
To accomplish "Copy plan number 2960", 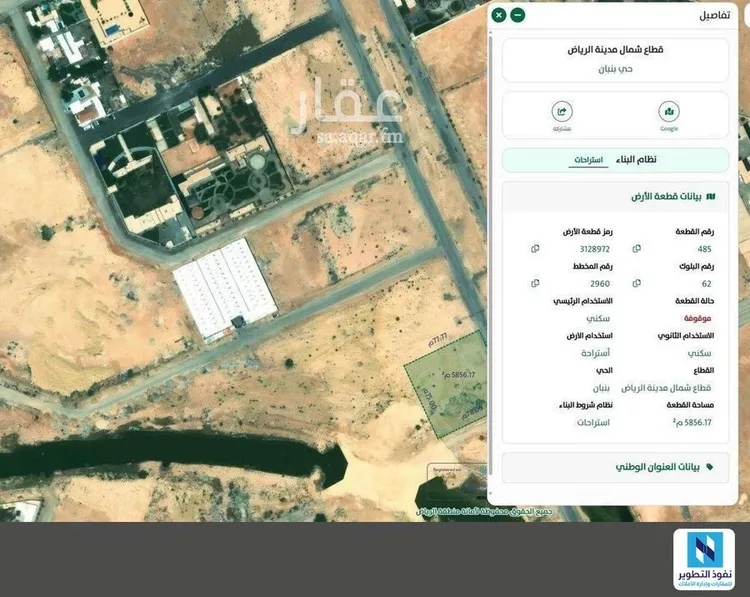I will pyautogui.click(x=535, y=283).
